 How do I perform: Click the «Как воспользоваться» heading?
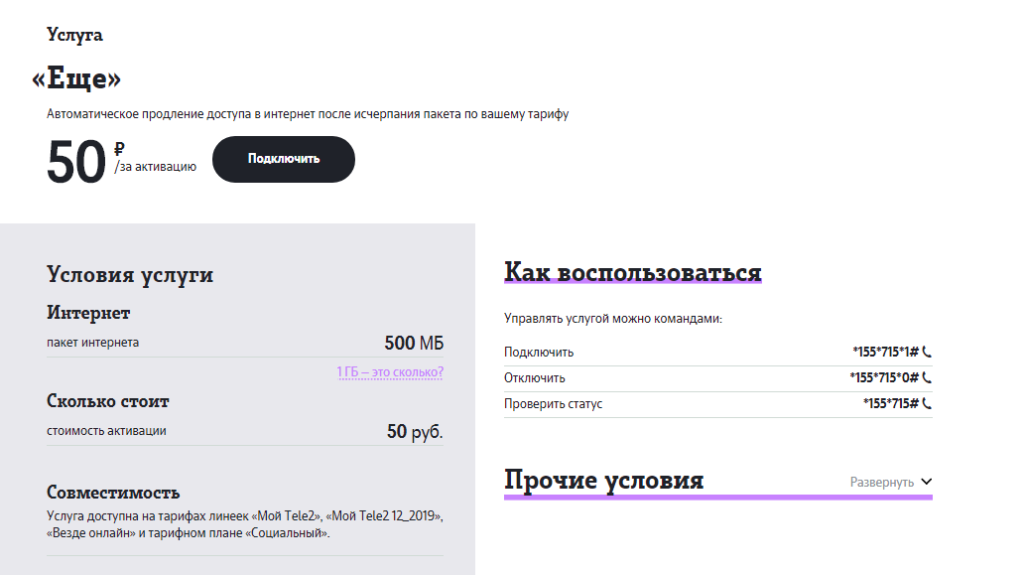point(632,272)
